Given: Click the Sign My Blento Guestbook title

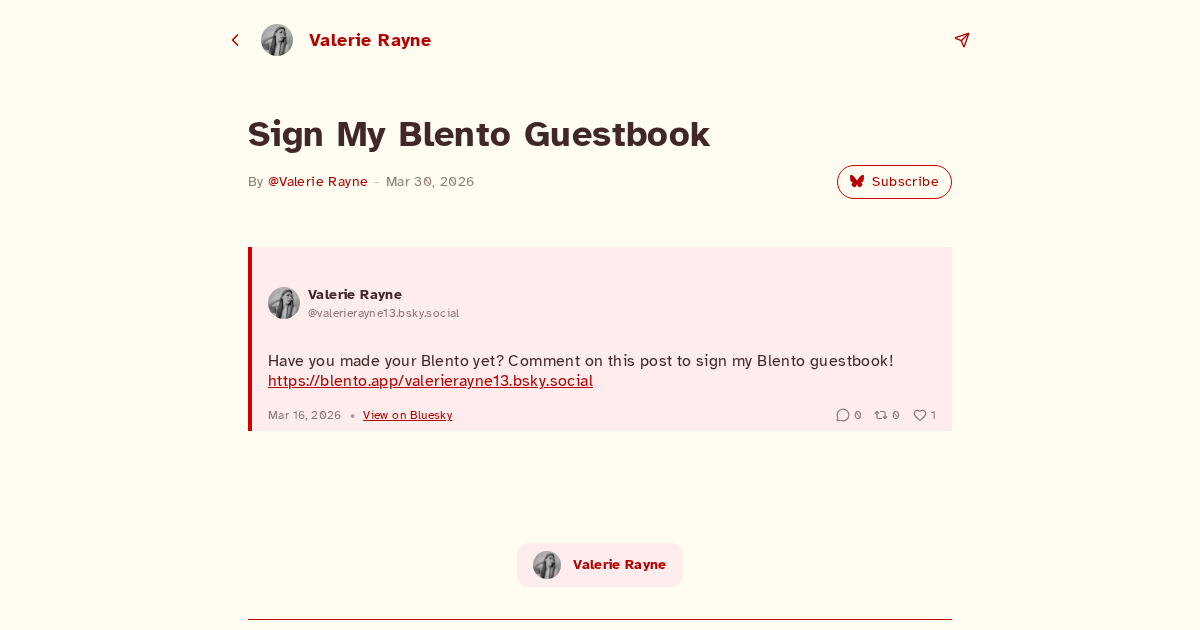Looking at the screenshot, I should click(478, 134).
